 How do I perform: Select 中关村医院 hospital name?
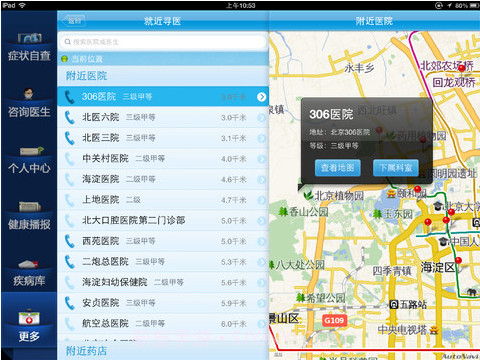(105, 159)
